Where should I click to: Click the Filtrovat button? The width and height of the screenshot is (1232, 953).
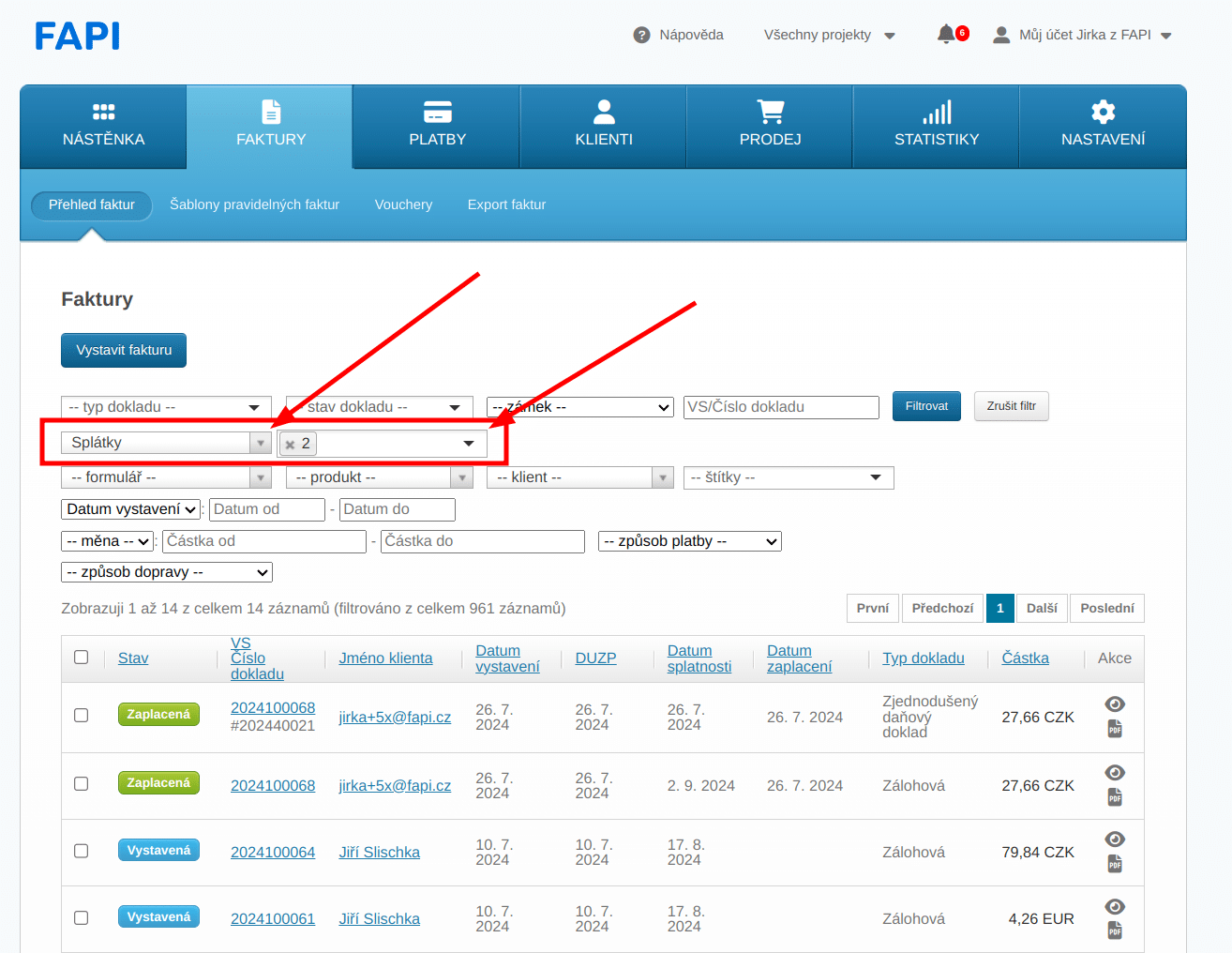point(926,406)
